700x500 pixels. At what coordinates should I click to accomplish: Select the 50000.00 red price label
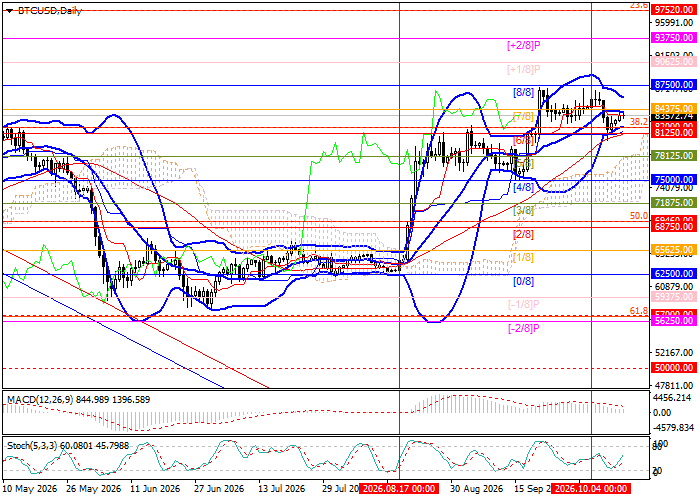(x=674, y=368)
